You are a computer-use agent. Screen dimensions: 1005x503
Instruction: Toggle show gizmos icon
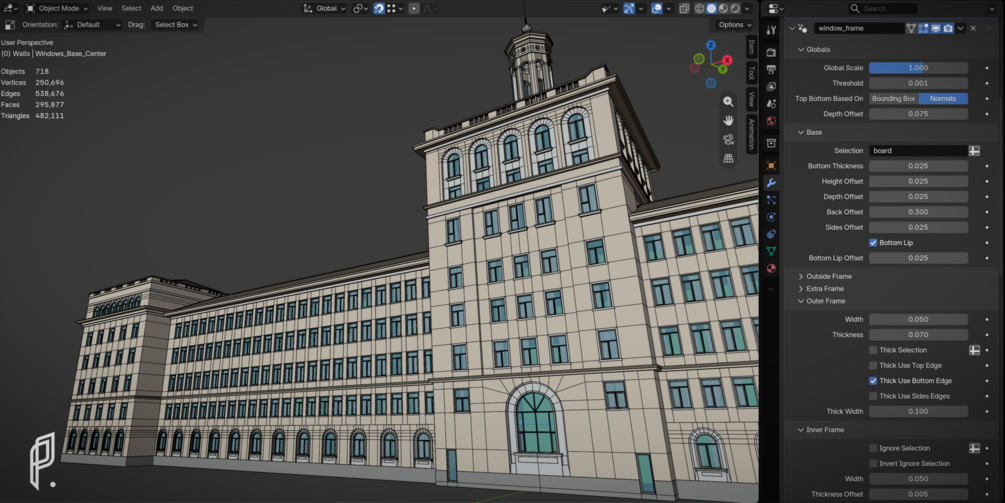(629, 8)
